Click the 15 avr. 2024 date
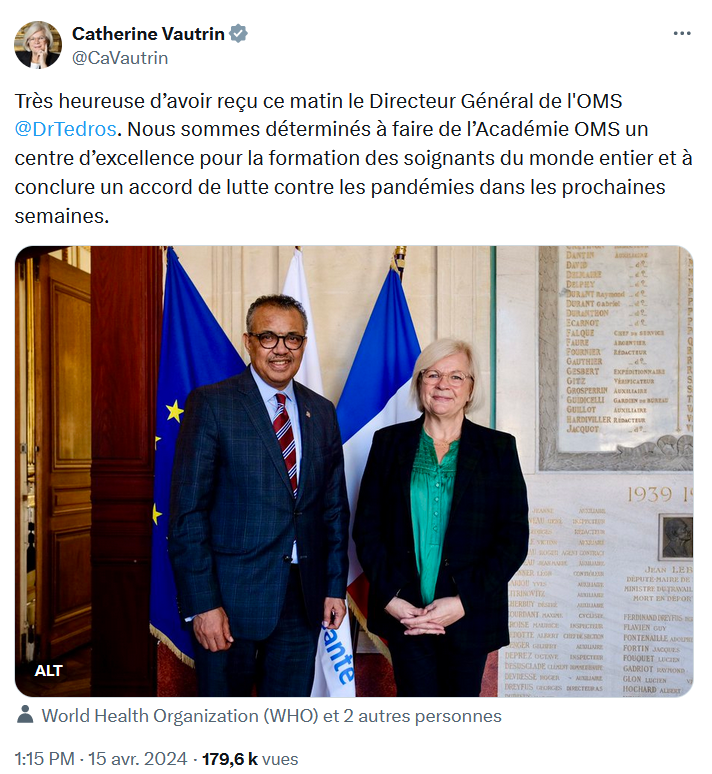 click(x=138, y=759)
